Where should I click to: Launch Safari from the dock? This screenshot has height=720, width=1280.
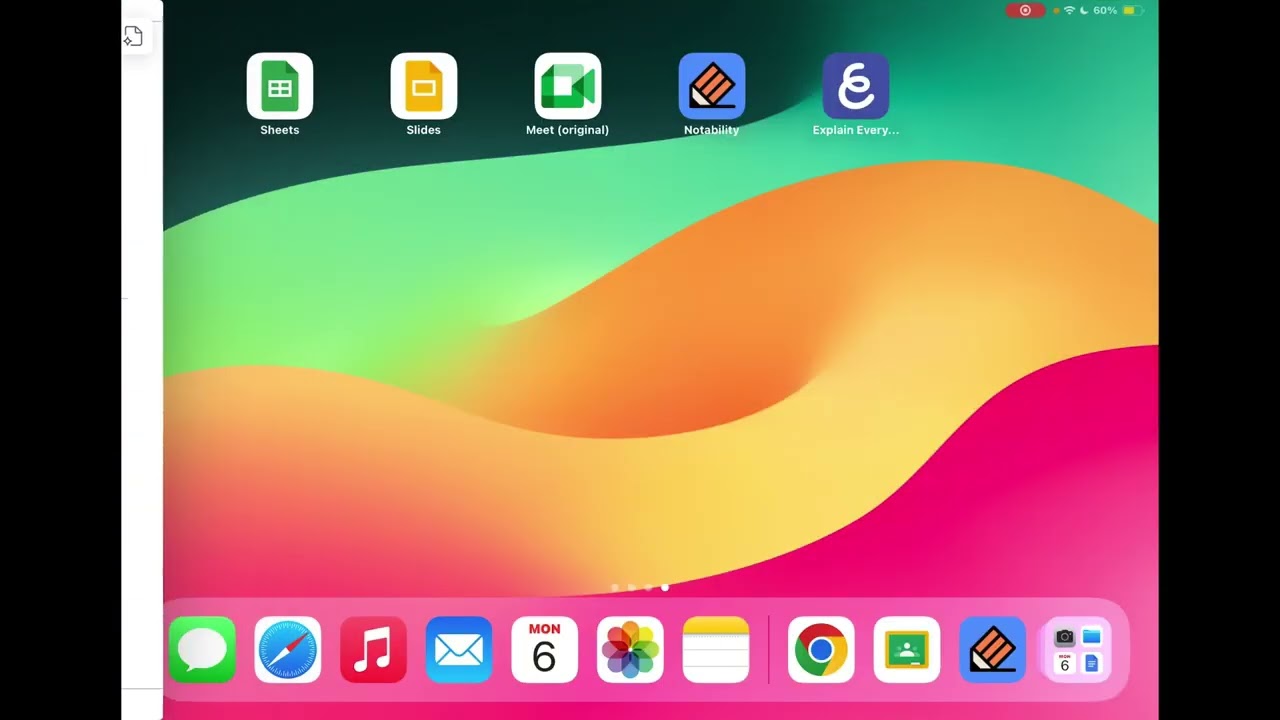coord(288,650)
